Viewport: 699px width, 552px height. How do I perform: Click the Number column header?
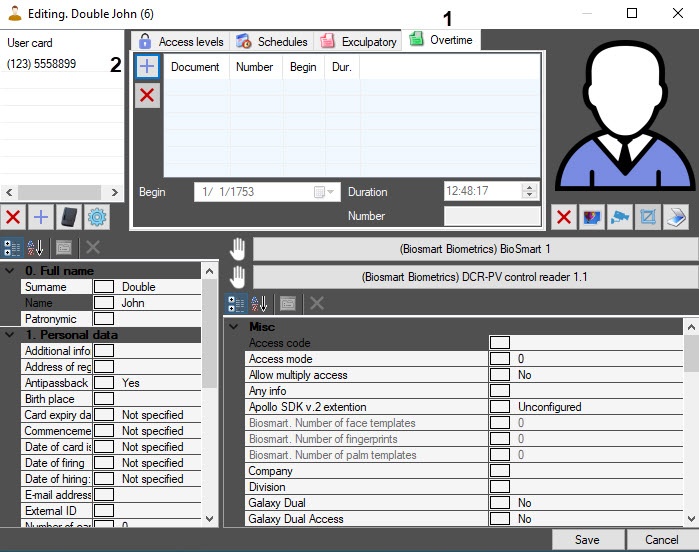coord(255,67)
